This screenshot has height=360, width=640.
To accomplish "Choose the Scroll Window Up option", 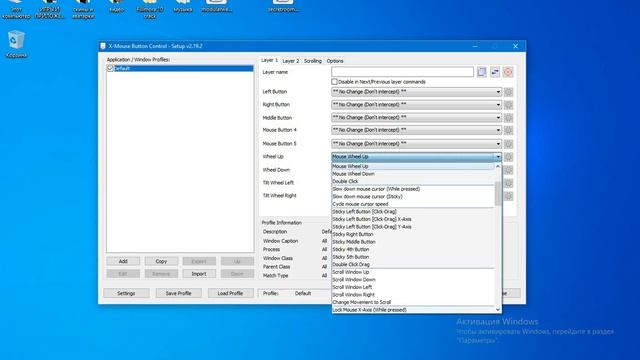I will point(413,272).
